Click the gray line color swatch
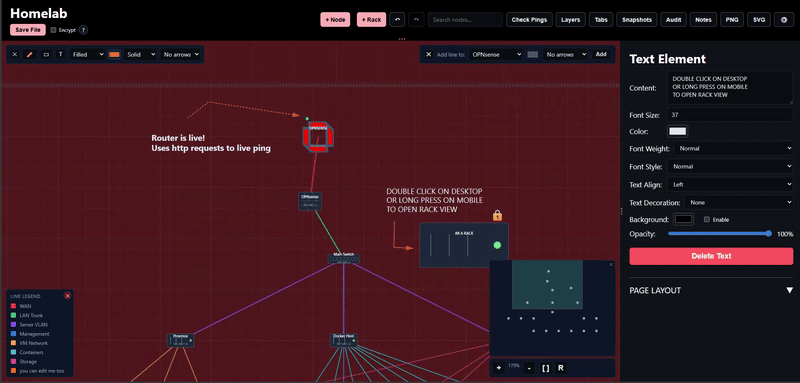Viewport: 800px width, 383px height. 533,54
